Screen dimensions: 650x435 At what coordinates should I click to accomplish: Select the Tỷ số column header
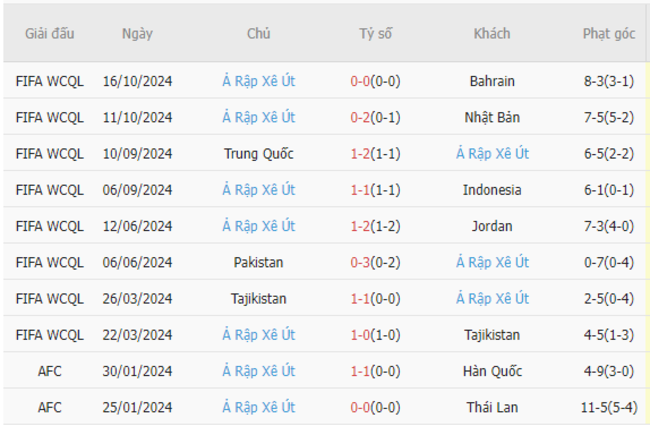point(376,34)
